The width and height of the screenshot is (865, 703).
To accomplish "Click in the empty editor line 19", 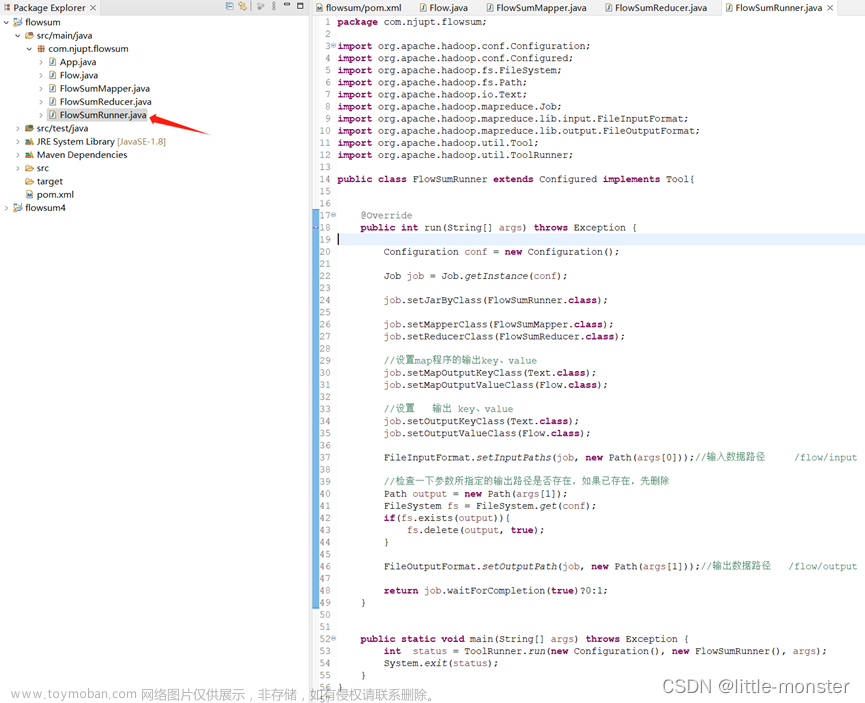I will coord(601,239).
